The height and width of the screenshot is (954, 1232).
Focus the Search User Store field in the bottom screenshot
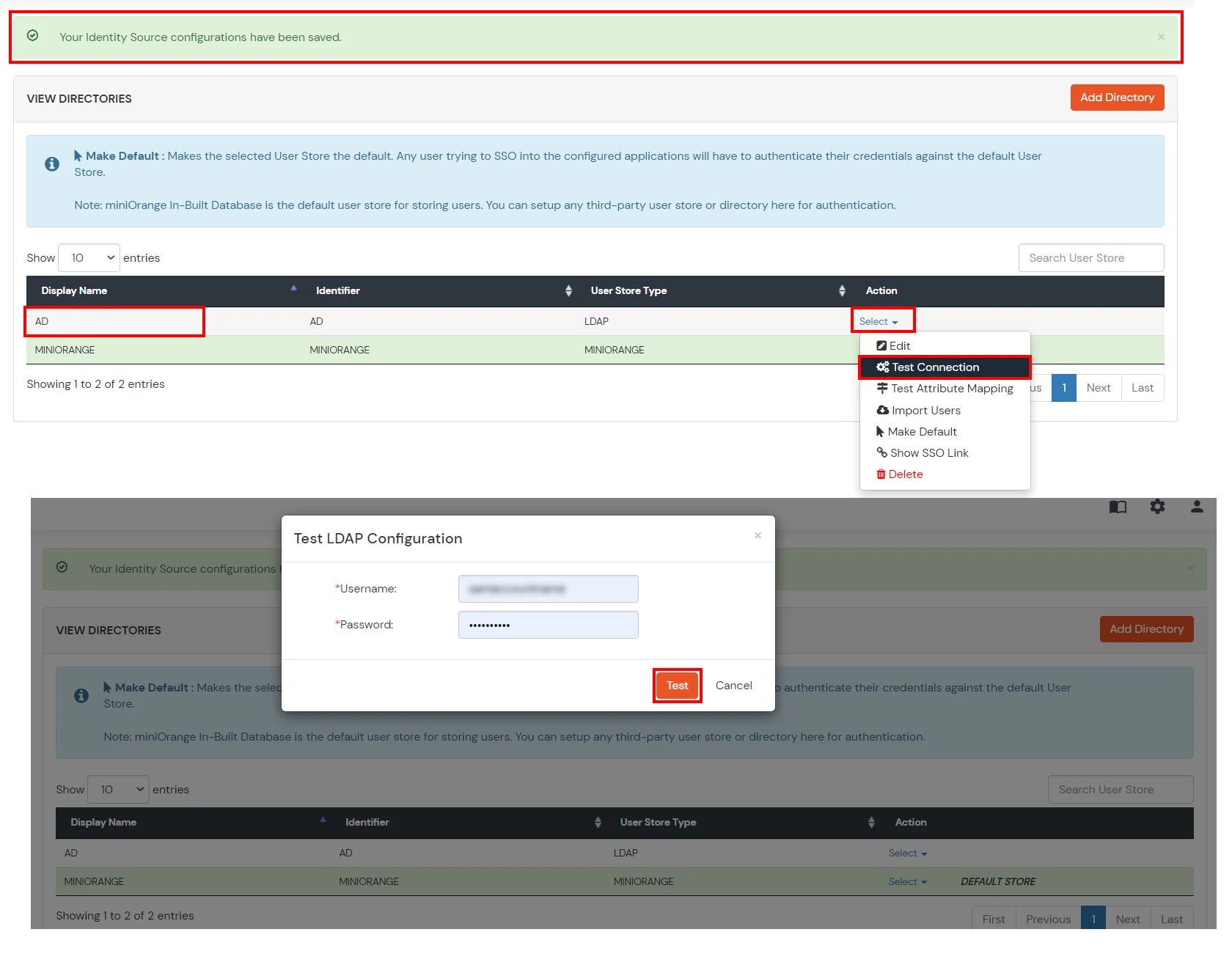tap(1120, 790)
